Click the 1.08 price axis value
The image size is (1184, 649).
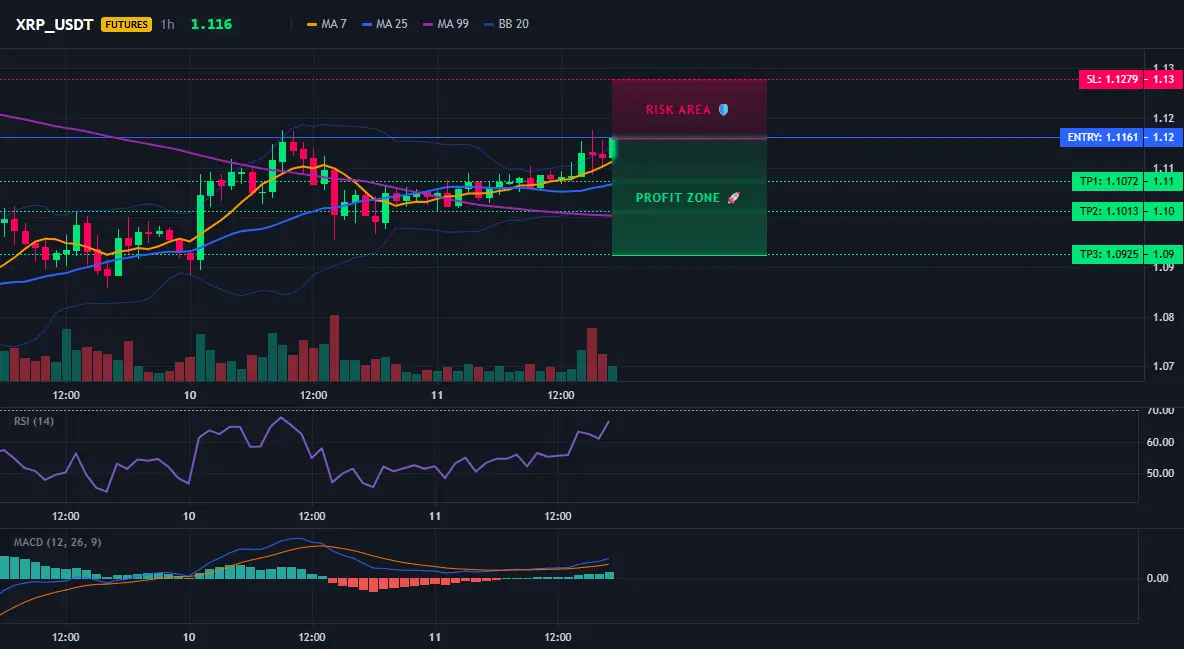[1164, 317]
